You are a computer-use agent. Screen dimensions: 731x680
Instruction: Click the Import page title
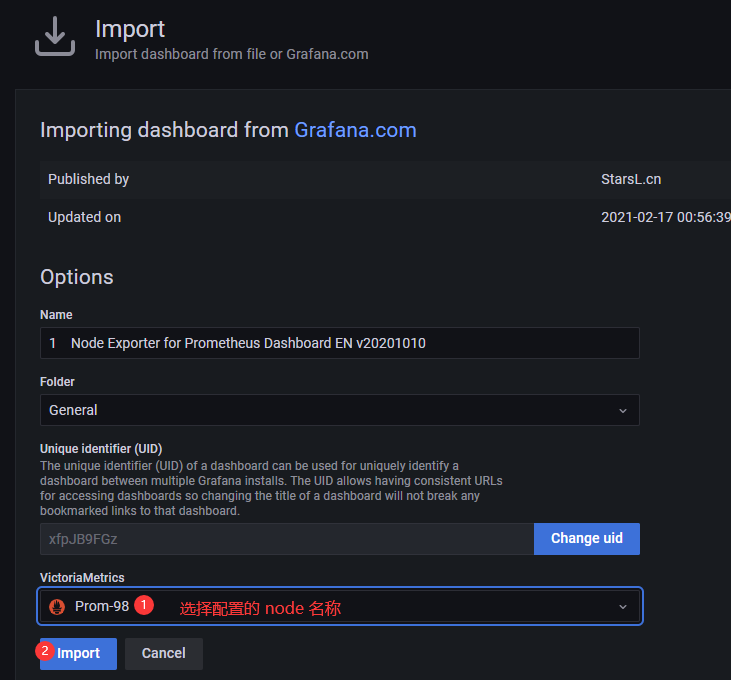[x=130, y=29]
